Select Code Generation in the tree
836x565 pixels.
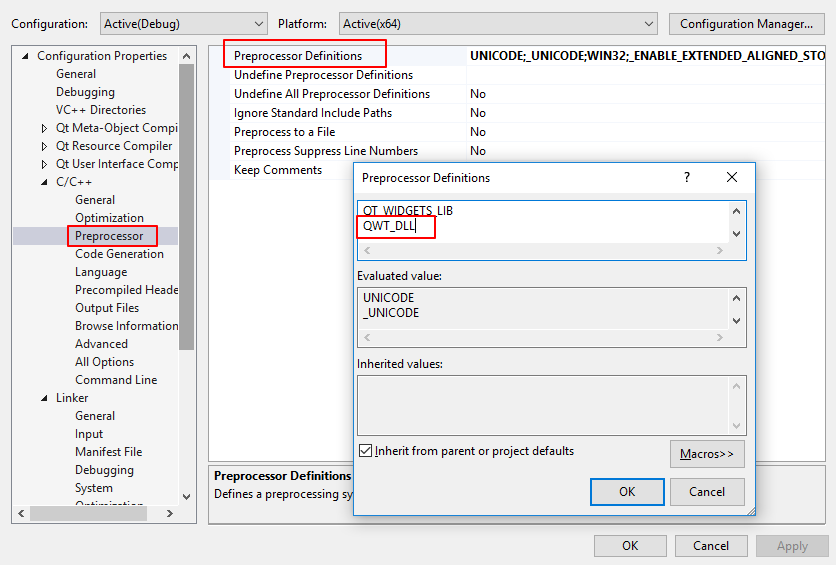(119, 254)
